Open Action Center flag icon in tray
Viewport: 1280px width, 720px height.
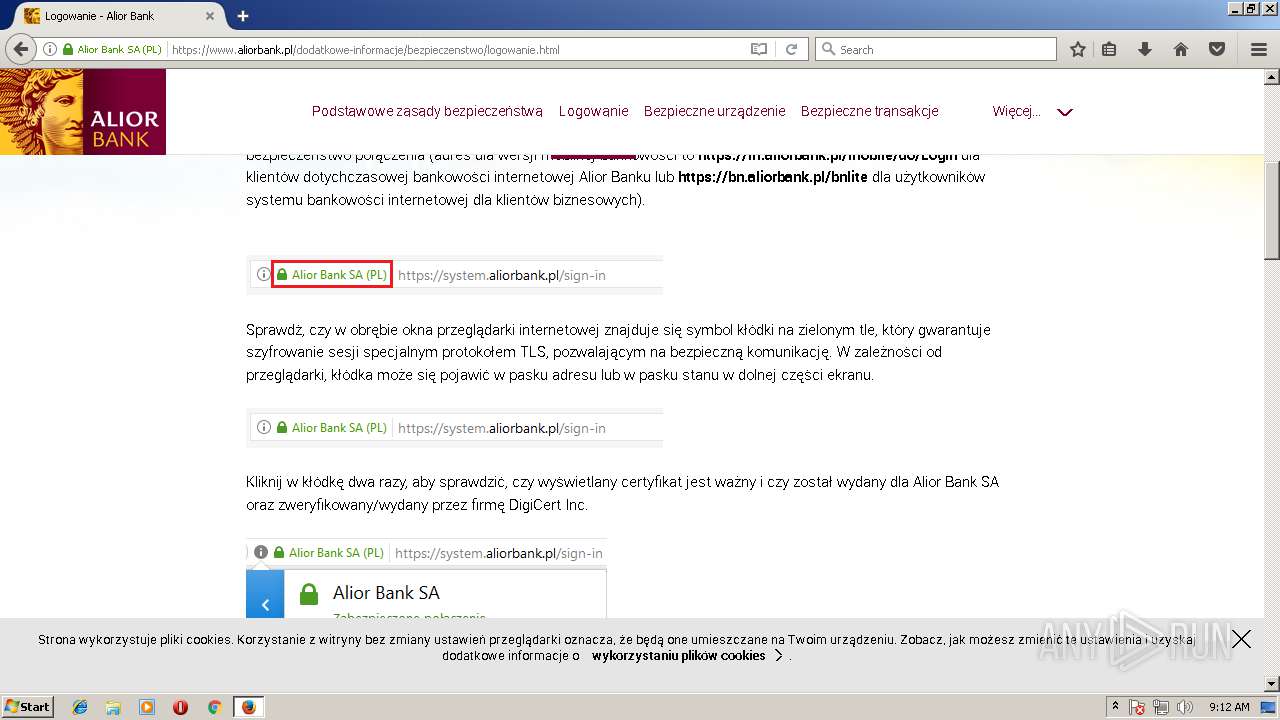1137,707
